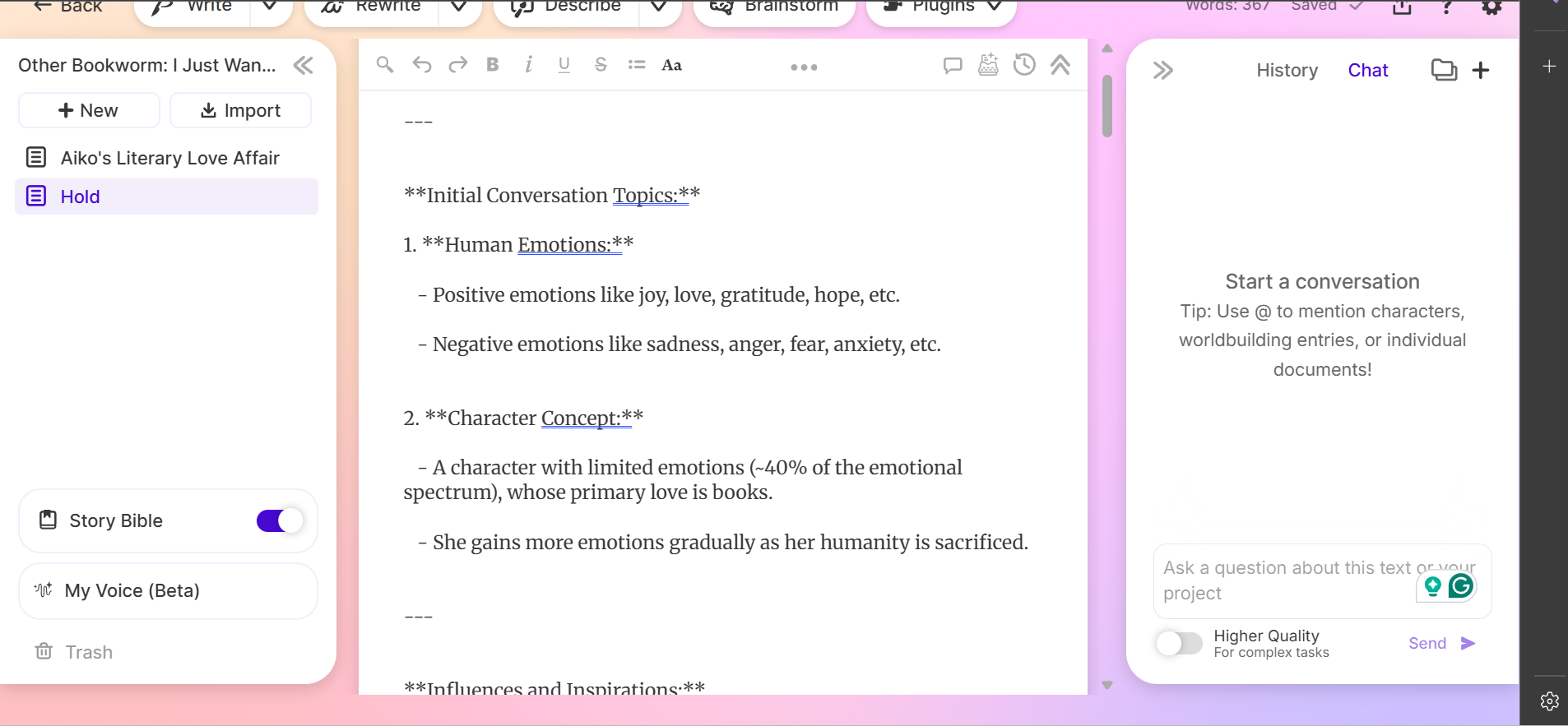The image size is (1568, 726).
Task: Select the Hold document
Action: [167, 197]
